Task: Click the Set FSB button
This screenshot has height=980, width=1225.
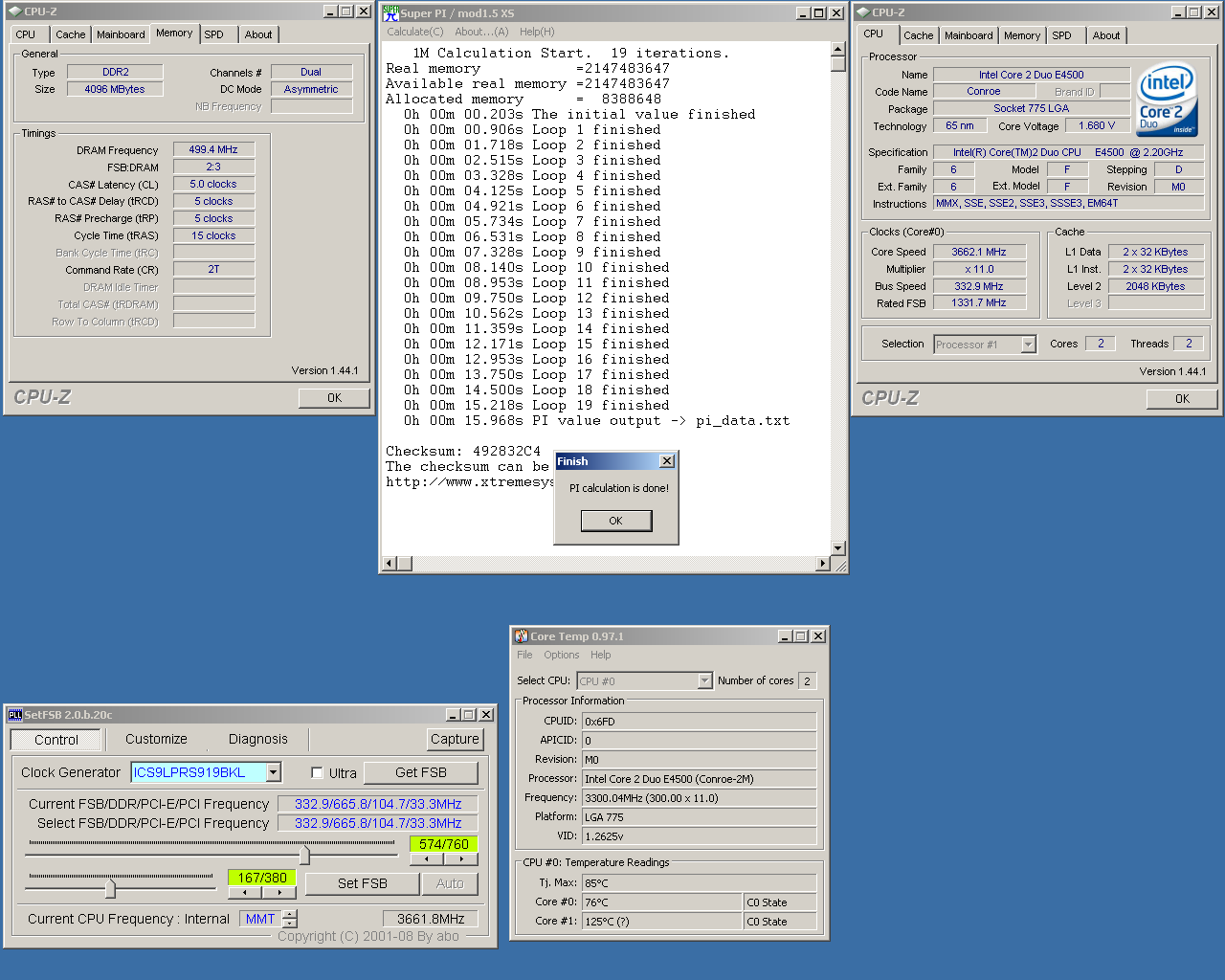Action: click(363, 883)
